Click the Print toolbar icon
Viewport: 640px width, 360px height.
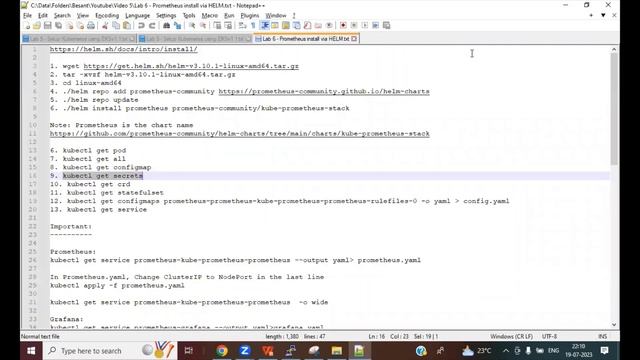coord(91,26)
